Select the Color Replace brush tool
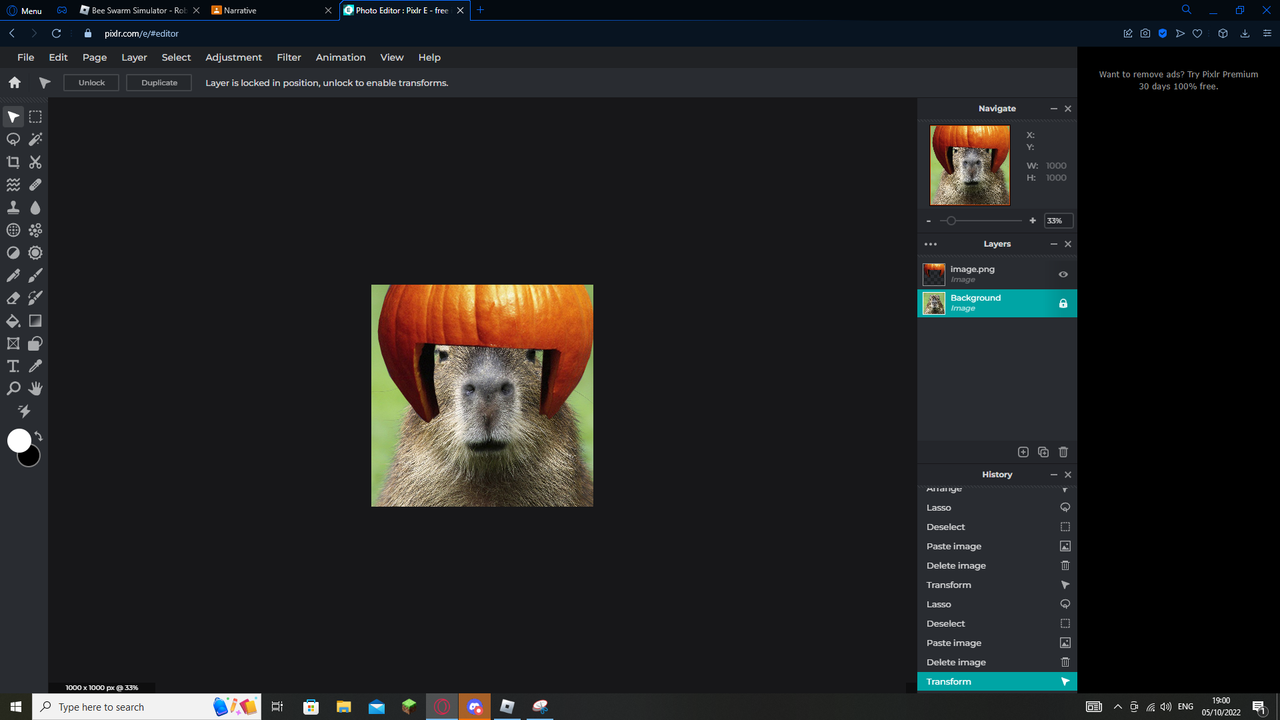 point(35,298)
